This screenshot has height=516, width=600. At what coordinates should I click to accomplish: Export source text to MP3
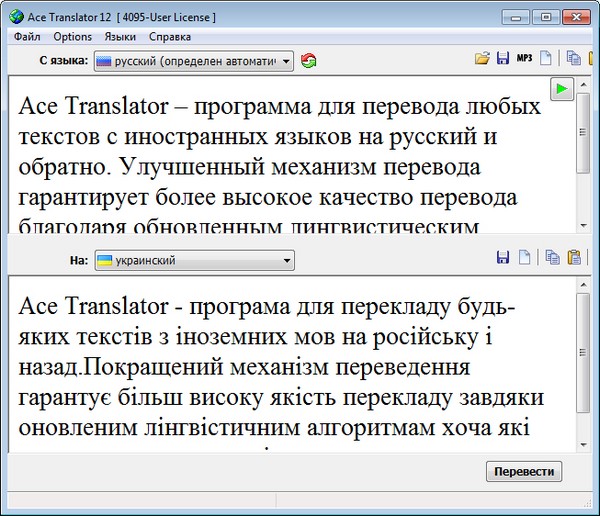pyautogui.click(x=524, y=60)
